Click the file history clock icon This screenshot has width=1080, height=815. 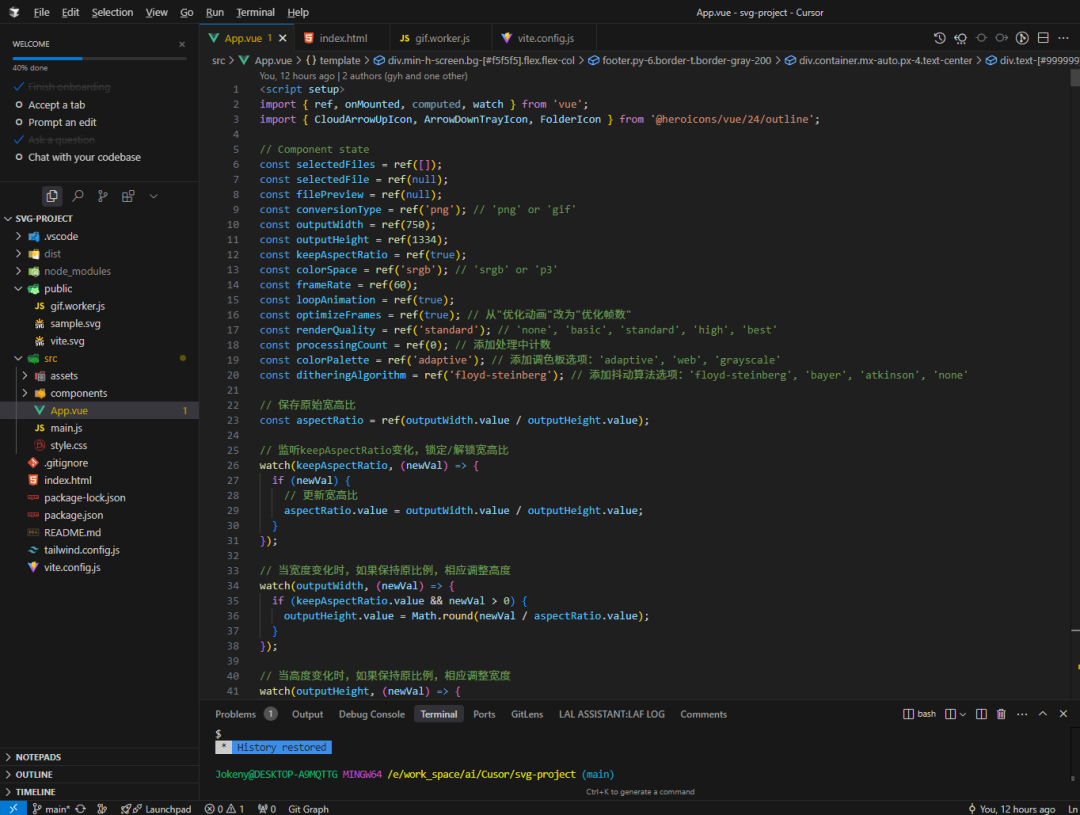[x=939, y=38]
